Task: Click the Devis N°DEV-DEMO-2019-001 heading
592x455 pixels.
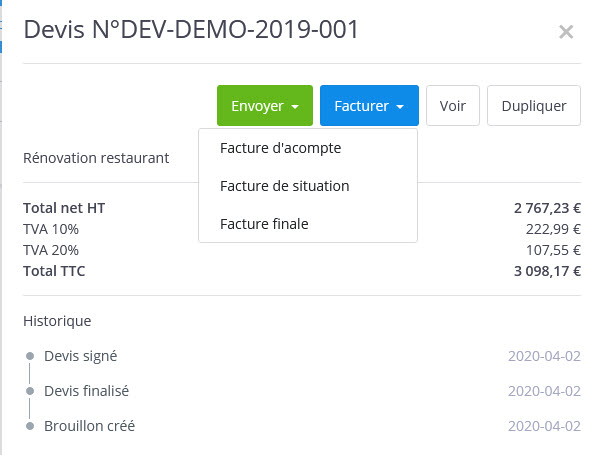Action: (191, 29)
